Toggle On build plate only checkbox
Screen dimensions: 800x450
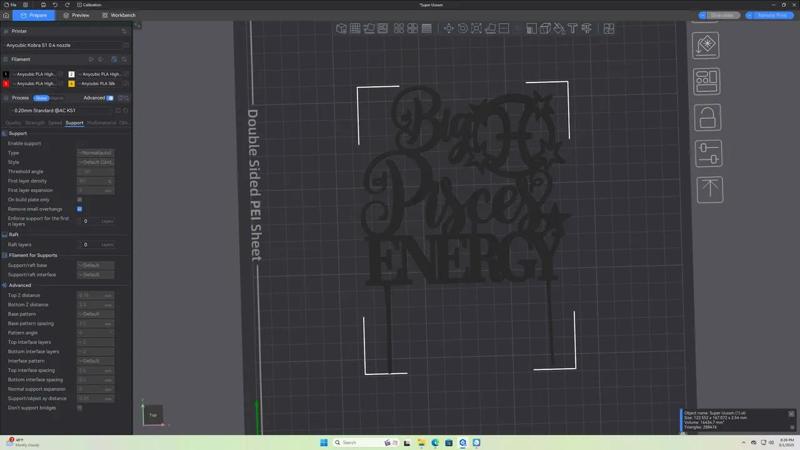pos(80,199)
